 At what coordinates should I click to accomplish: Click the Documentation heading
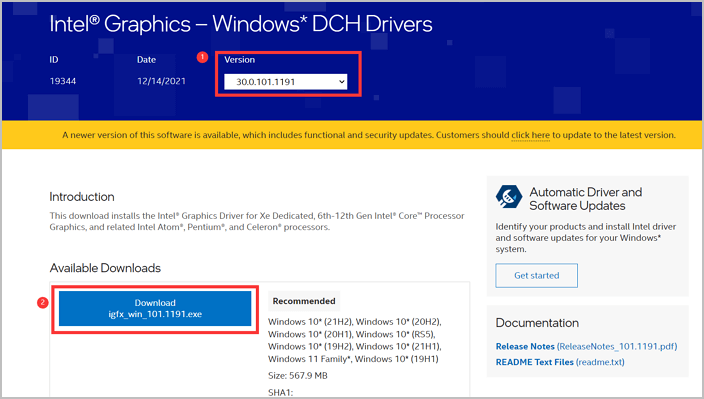[537, 323]
